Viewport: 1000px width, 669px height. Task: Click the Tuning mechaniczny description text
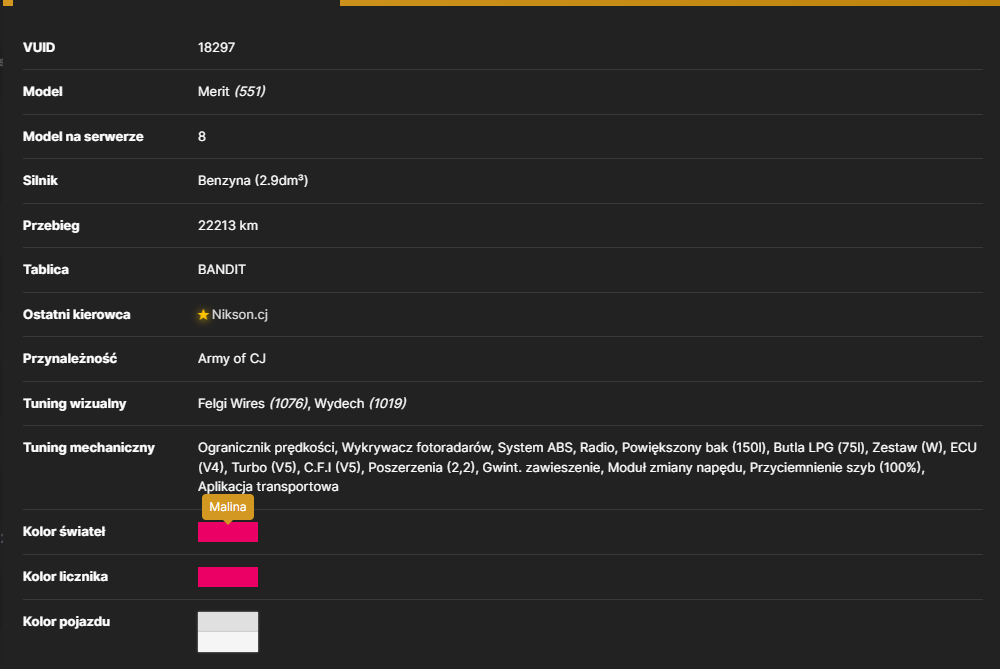click(x=587, y=467)
